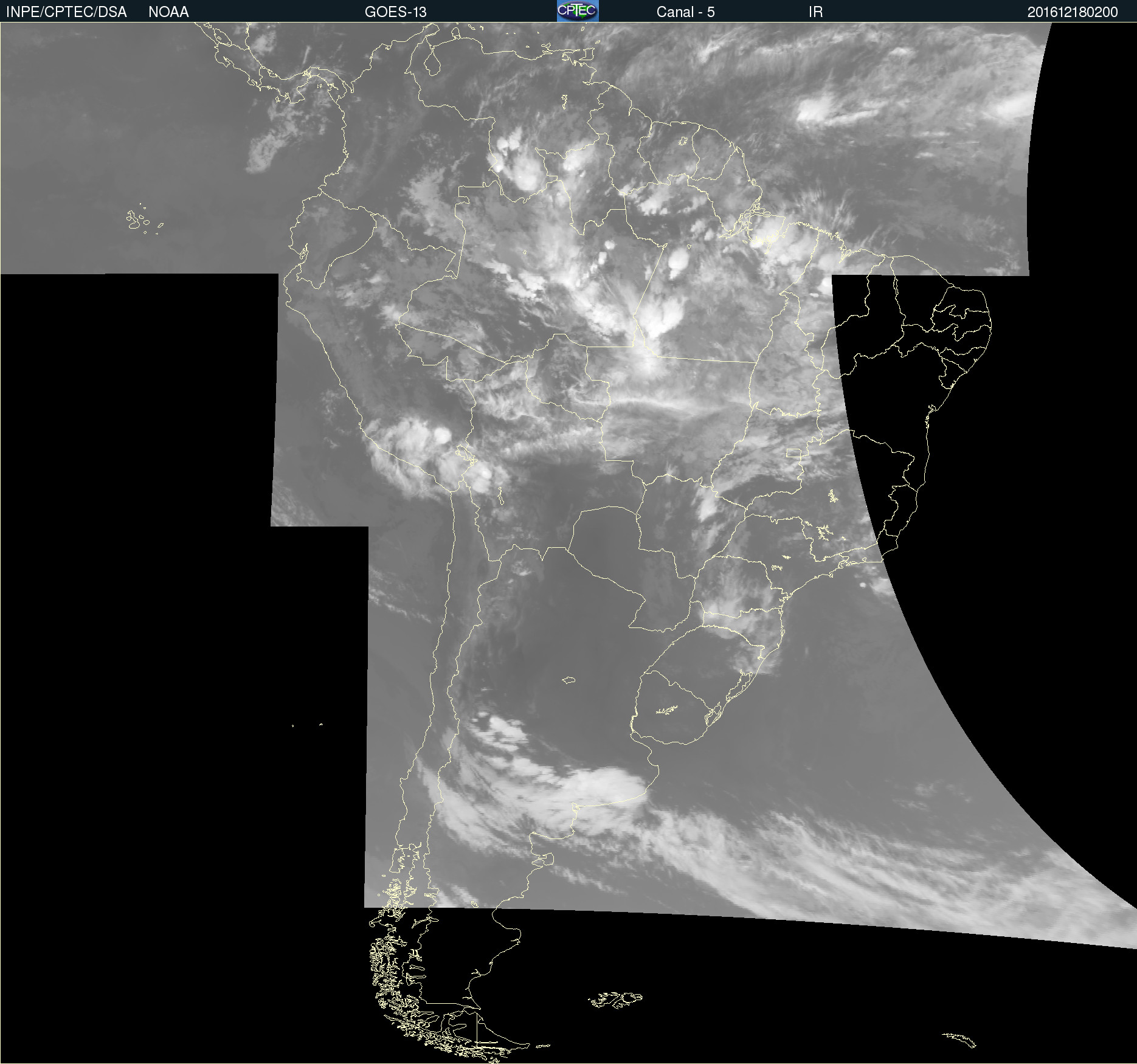Click the NOAA label in header

pyautogui.click(x=168, y=12)
